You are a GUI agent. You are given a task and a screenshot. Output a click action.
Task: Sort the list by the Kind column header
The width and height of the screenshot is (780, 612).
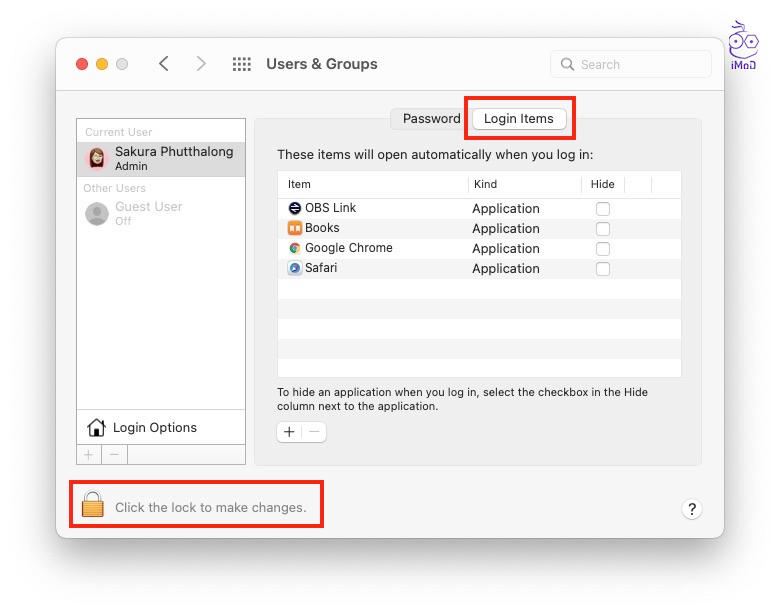coord(485,184)
